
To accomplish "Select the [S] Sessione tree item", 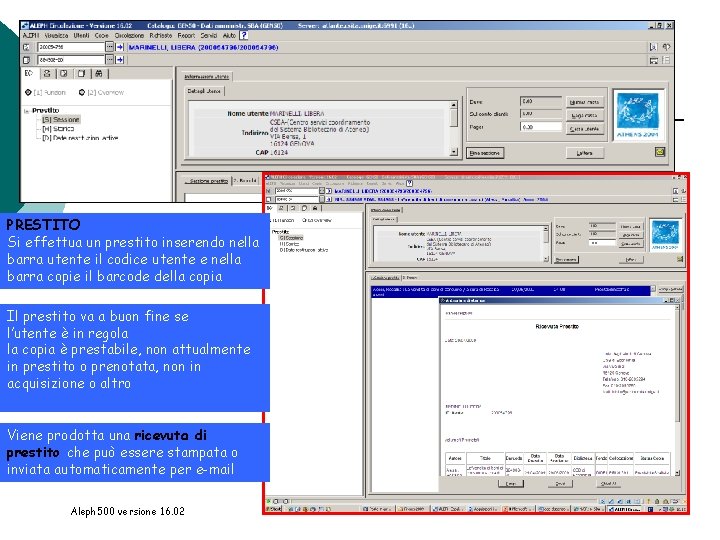I will (61, 119).
